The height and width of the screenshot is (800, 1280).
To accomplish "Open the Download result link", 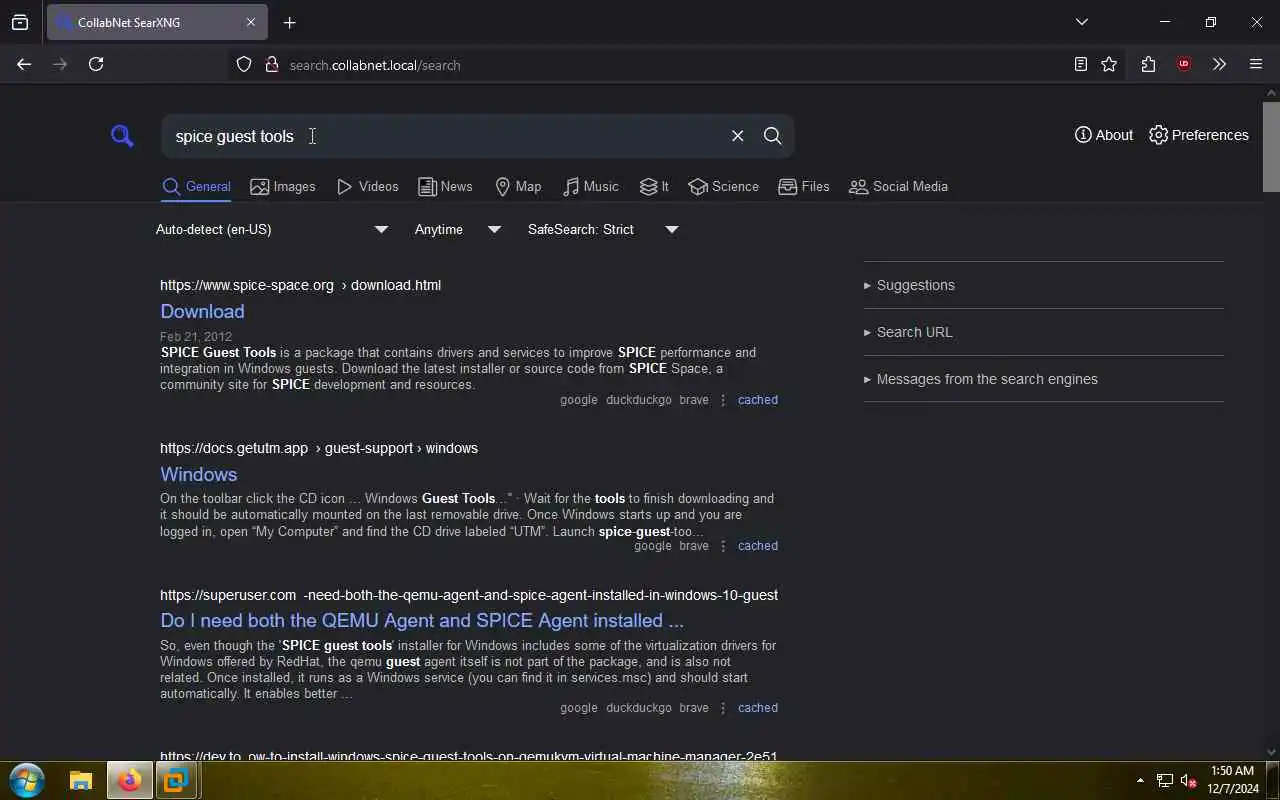I will coord(202,311).
